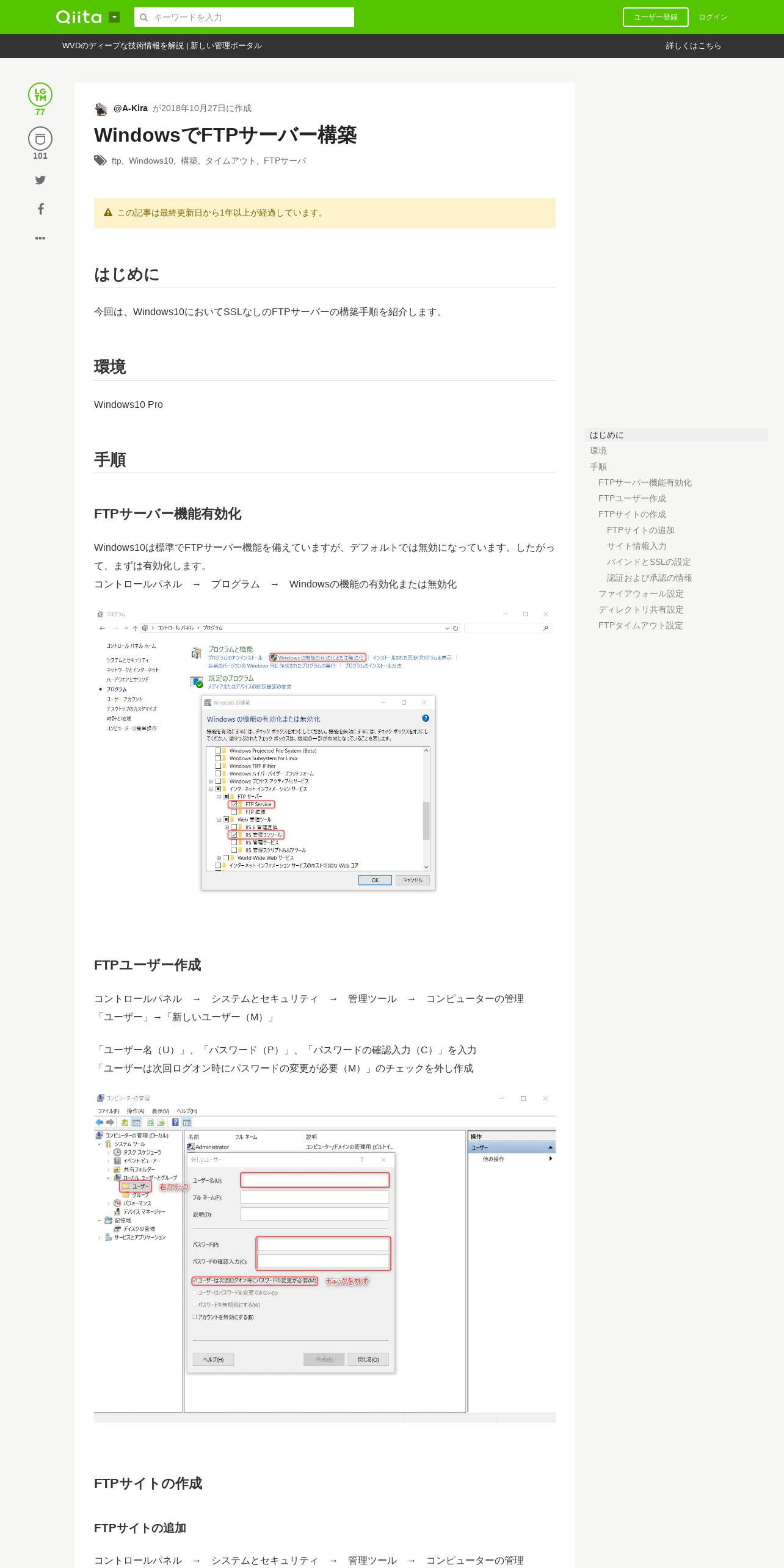This screenshot has width=784, height=1568.
Task: Click the warning icon in yellow notice
Action: tap(108, 212)
